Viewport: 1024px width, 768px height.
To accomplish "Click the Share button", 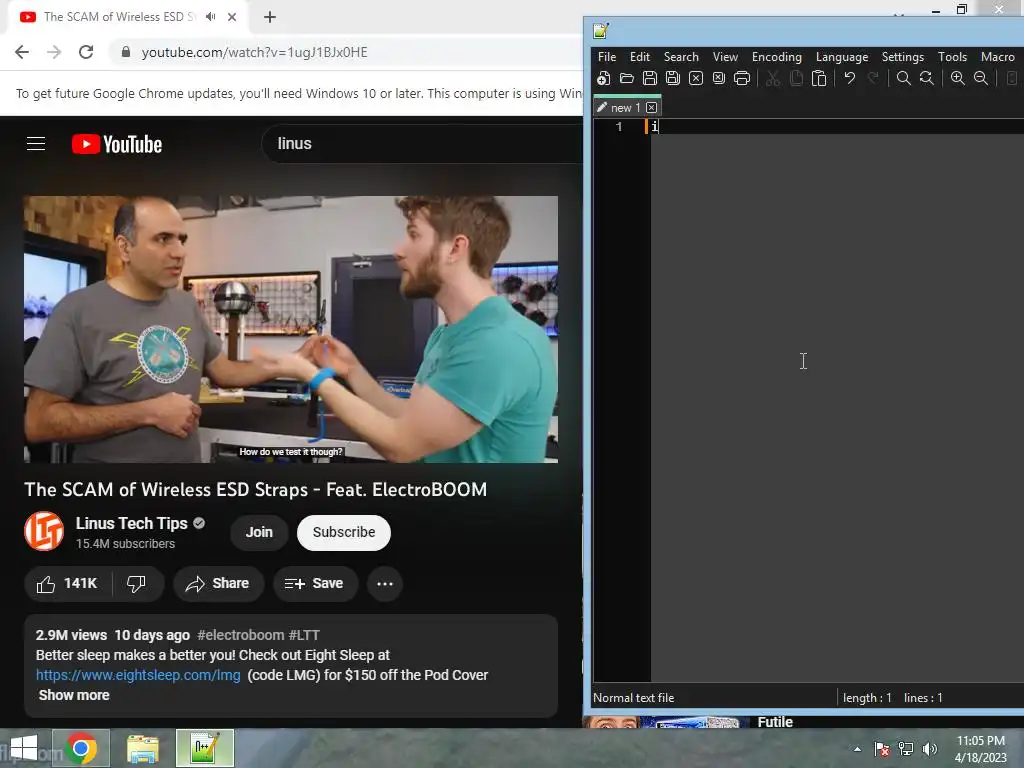I will [218, 584].
